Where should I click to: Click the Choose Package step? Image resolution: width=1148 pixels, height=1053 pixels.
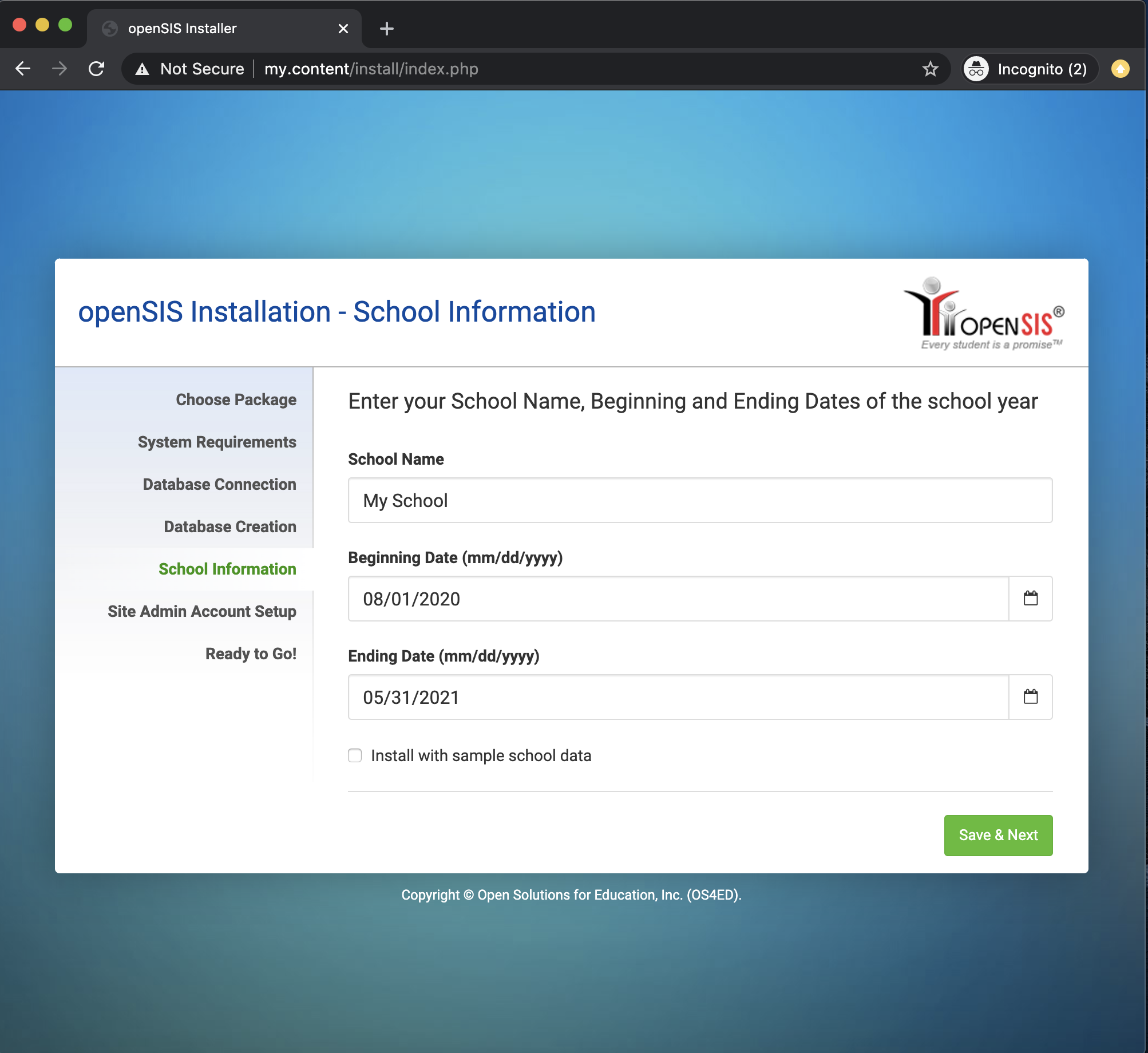(x=236, y=399)
